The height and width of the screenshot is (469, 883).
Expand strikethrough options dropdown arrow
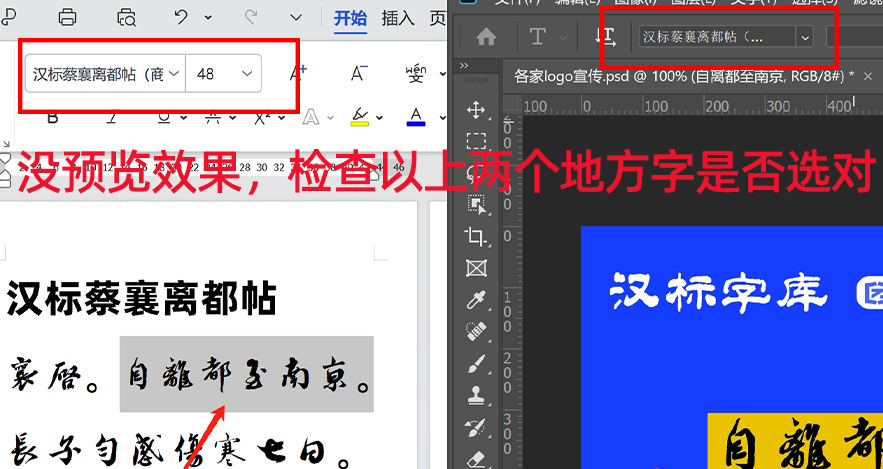pos(233,118)
